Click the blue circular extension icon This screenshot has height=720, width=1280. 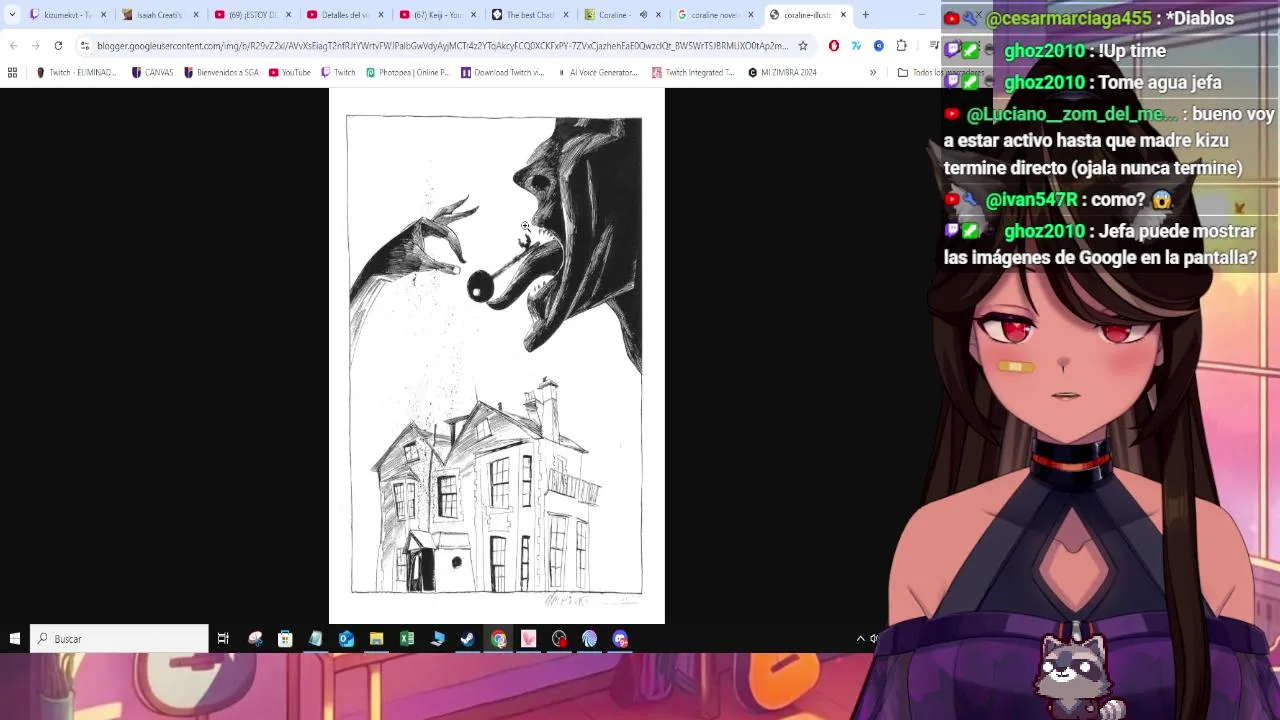[x=879, y=46]
